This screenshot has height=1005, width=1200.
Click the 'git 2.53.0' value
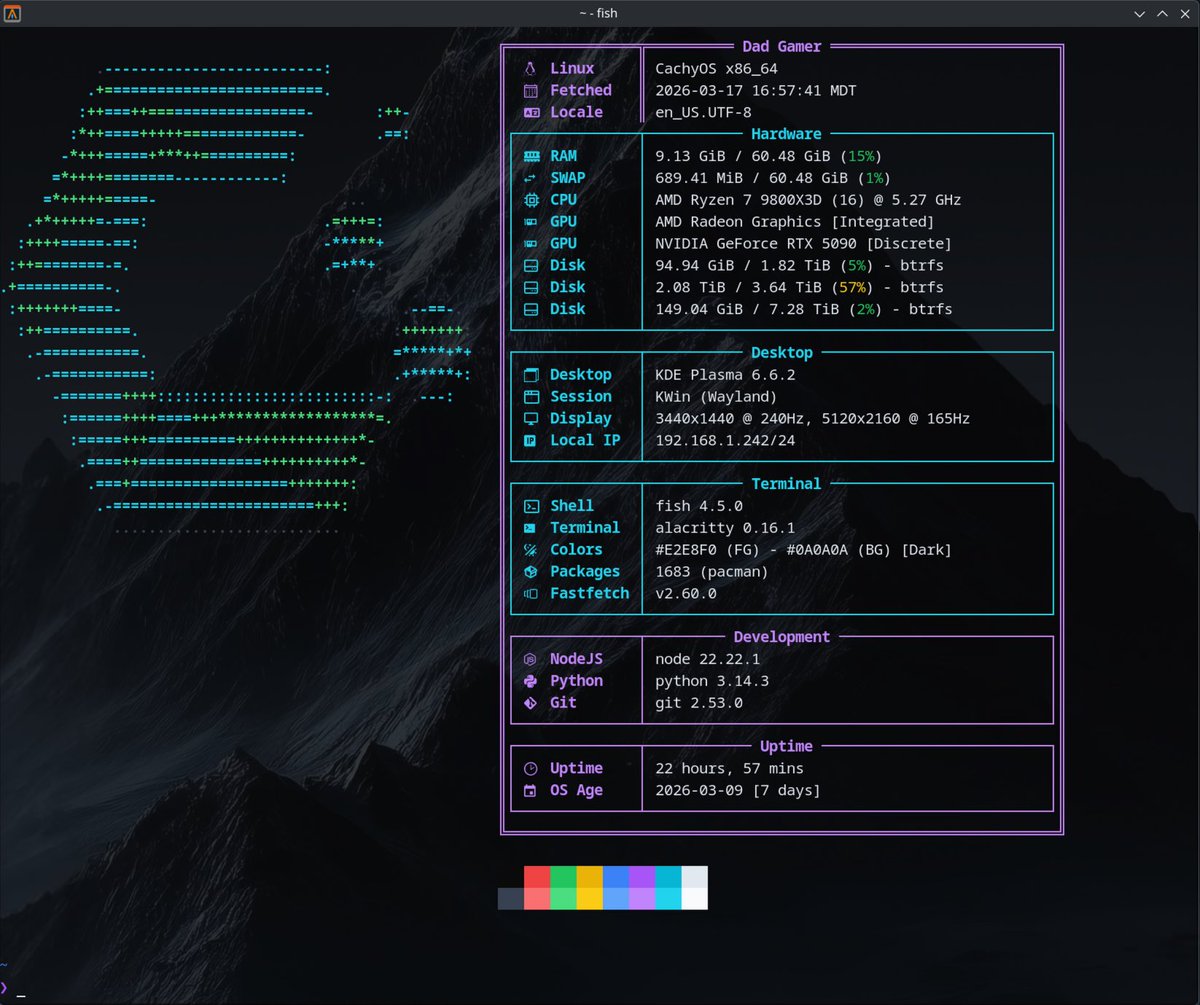(x=699, y=704)
